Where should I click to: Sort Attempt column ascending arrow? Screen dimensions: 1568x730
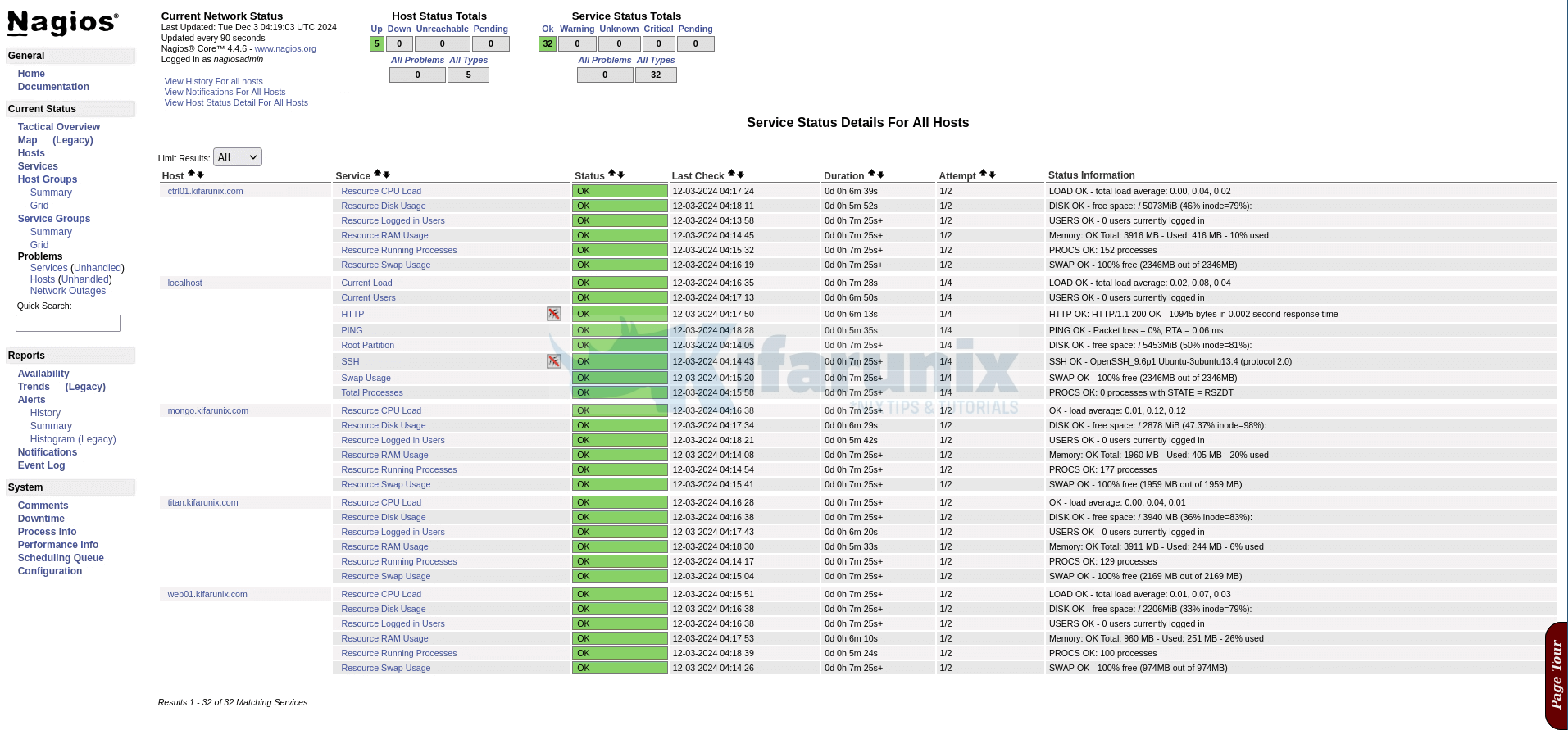[x=984, y=174]
